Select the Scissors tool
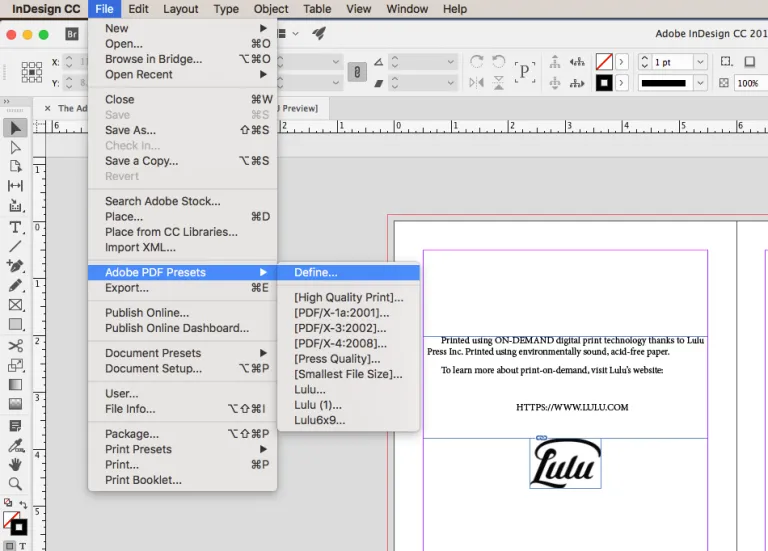Viewport: 768px width, 551px height. tap(15, 346)
